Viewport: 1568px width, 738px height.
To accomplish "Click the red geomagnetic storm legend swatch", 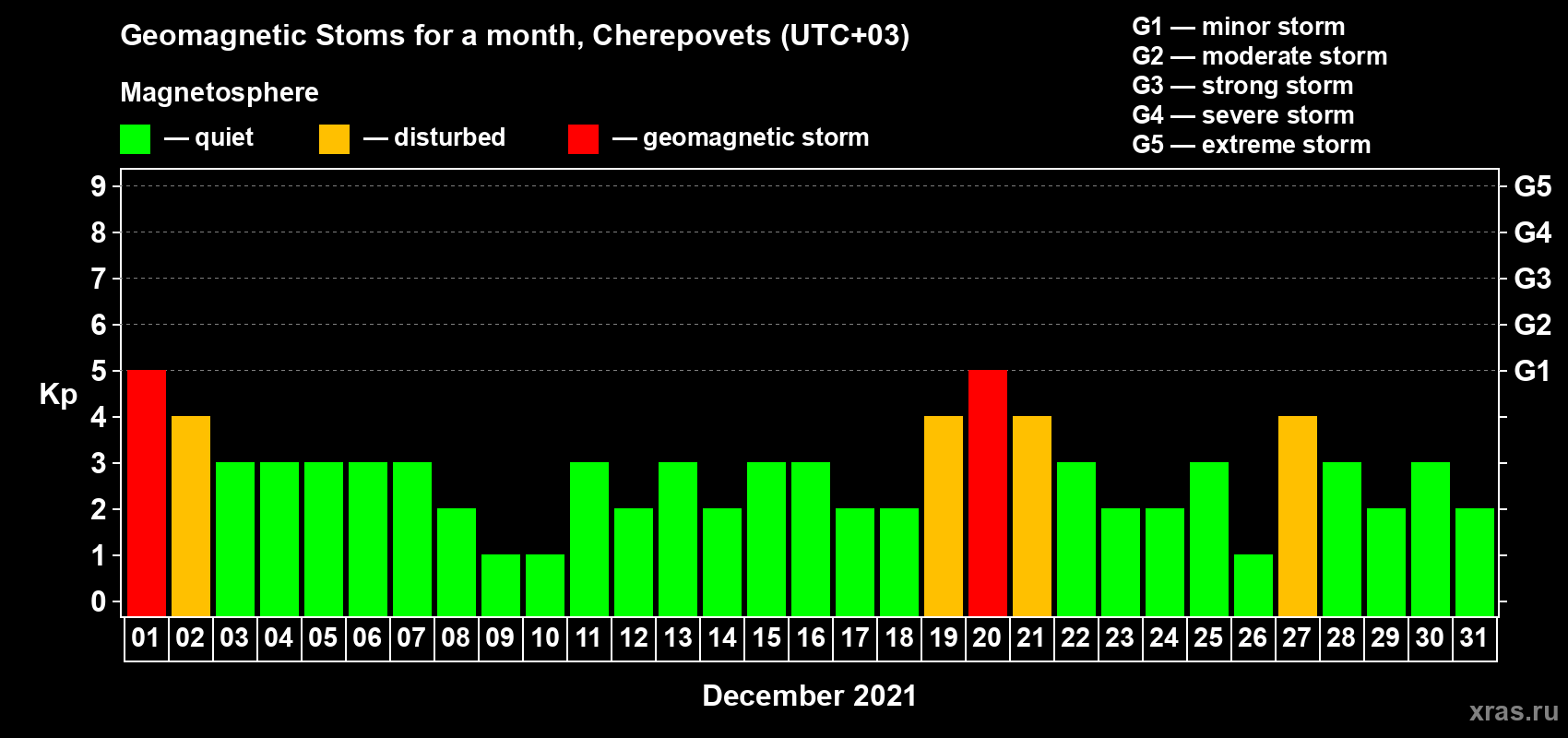I will tap(583, 139).
